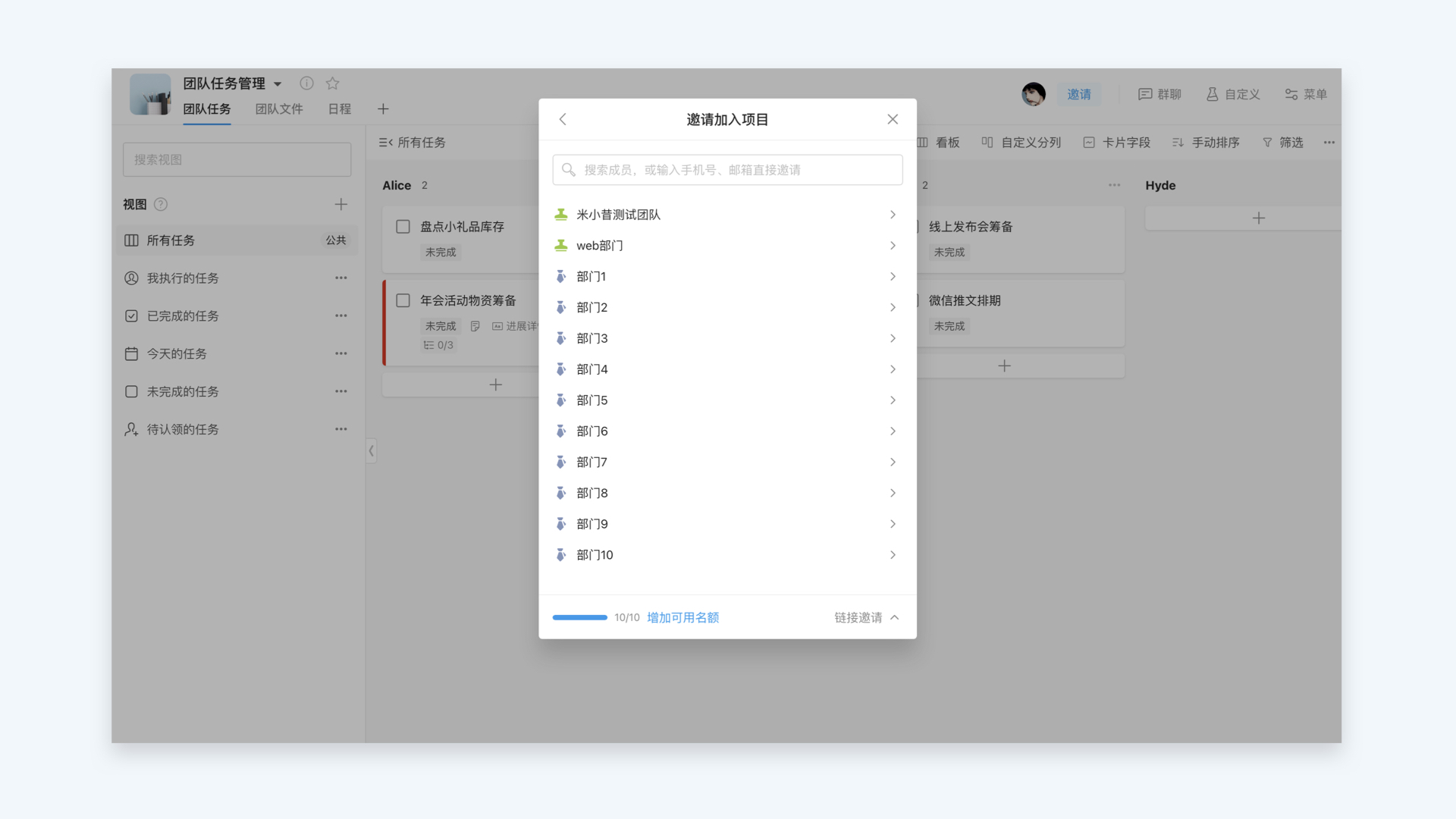The width and height of the screenshot is (1456, 819).
Task: Click the 部门1 tie icon
Action: pyautogui.click(x=561, y=277)
